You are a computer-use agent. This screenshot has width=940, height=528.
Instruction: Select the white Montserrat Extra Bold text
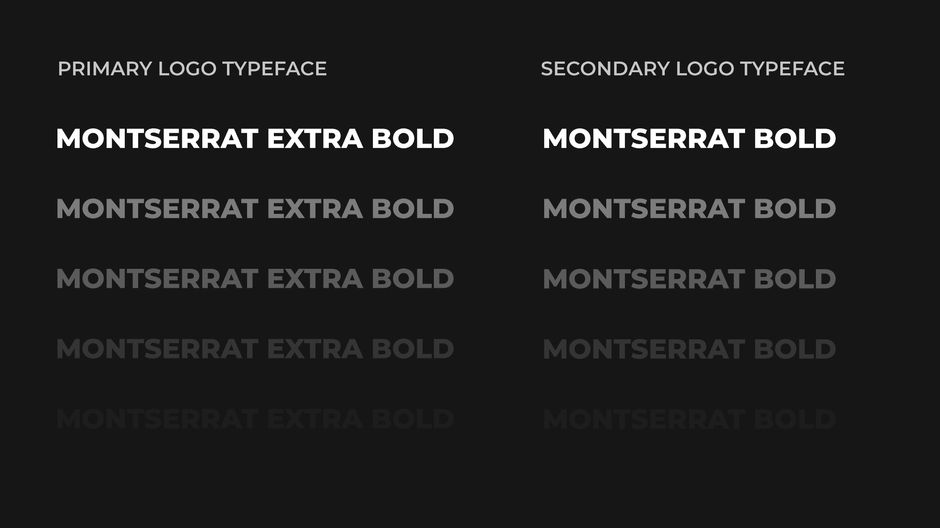255,139
